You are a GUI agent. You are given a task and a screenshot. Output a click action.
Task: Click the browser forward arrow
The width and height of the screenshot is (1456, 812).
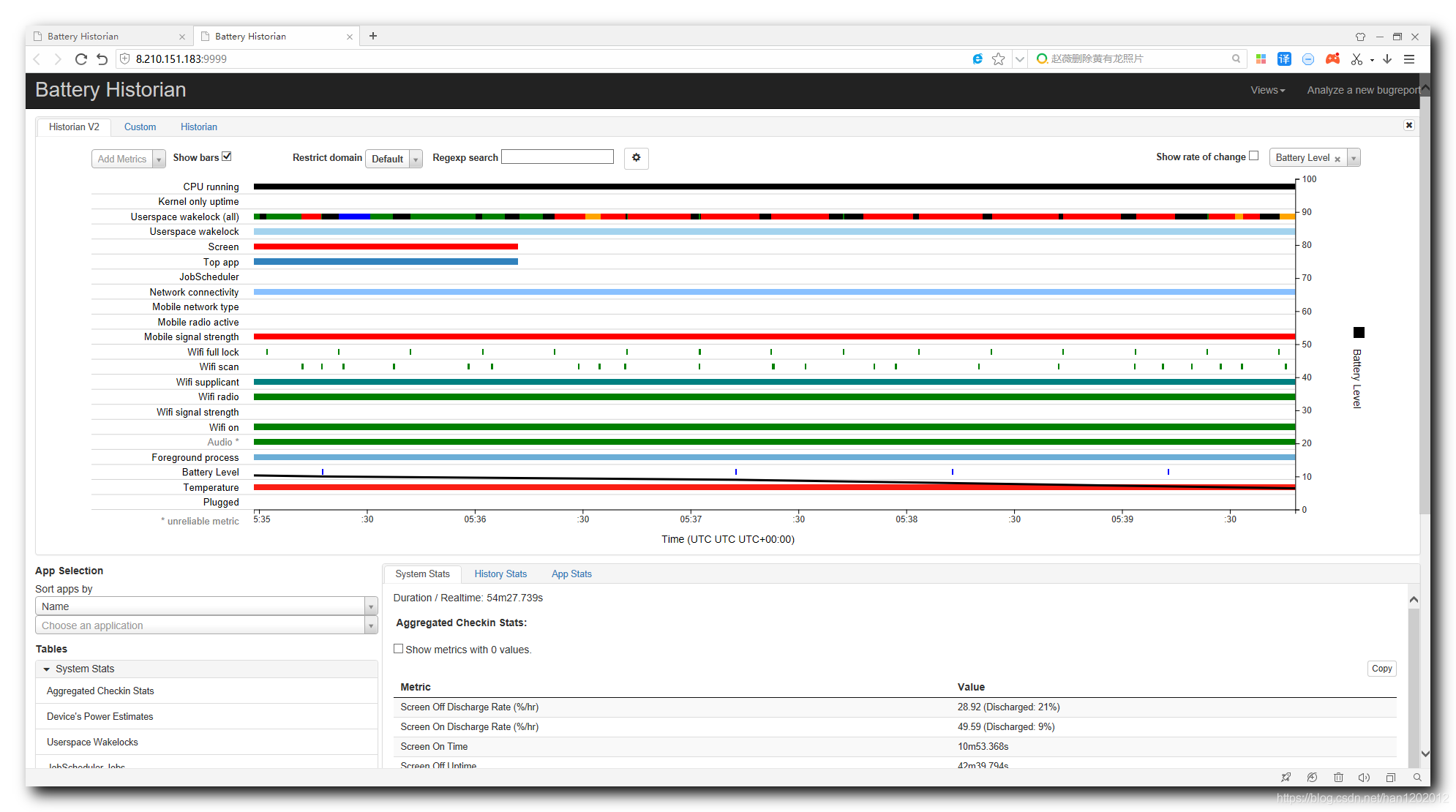coord(58,59)
